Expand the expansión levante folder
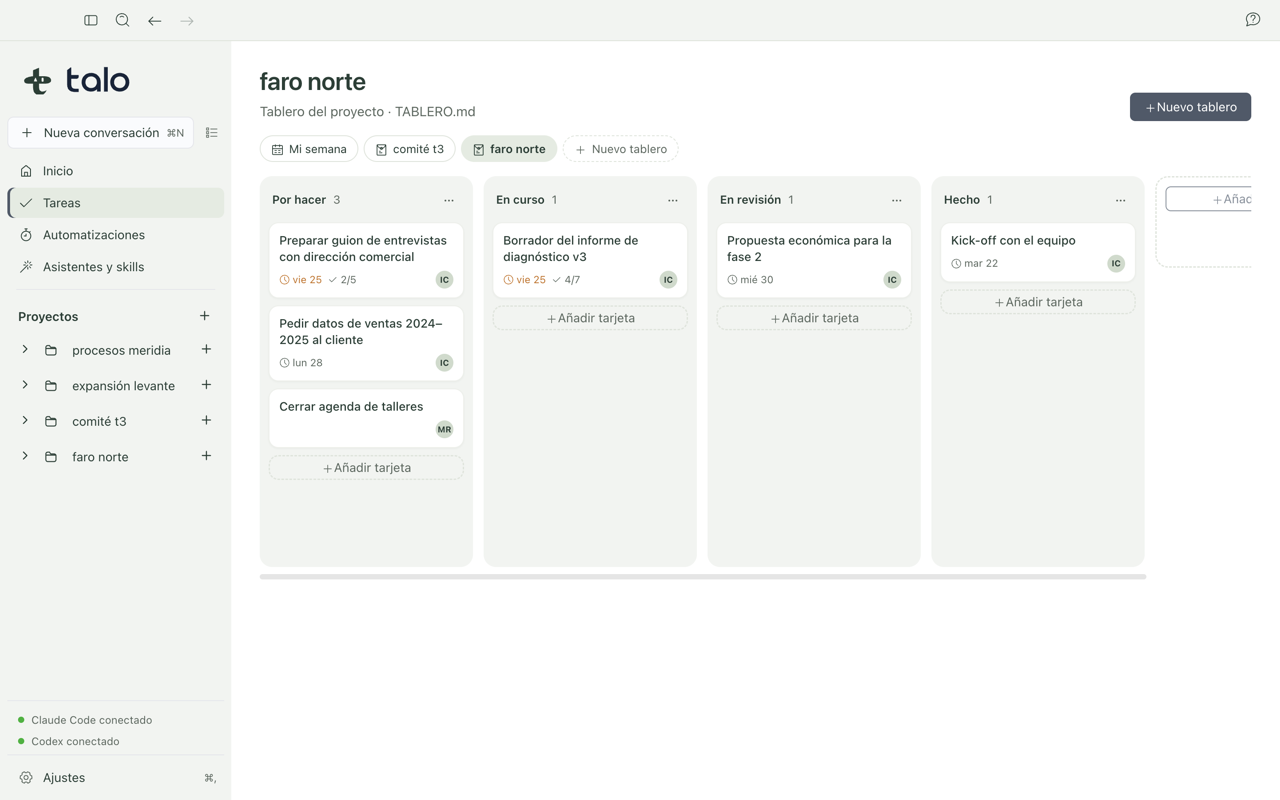The width and height of the screenshot is (1280, 800). 25,385
